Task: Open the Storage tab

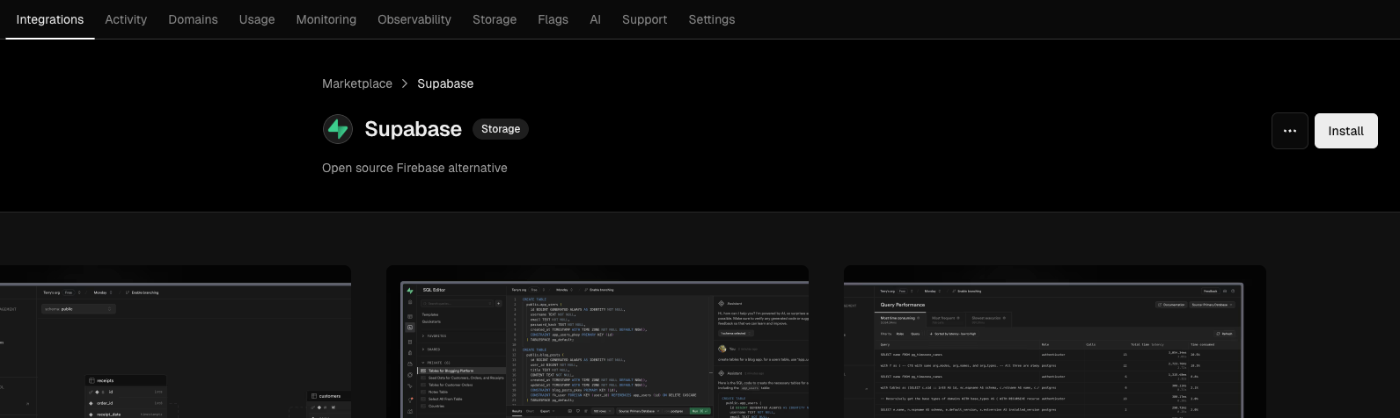Action: pos(494,19)
